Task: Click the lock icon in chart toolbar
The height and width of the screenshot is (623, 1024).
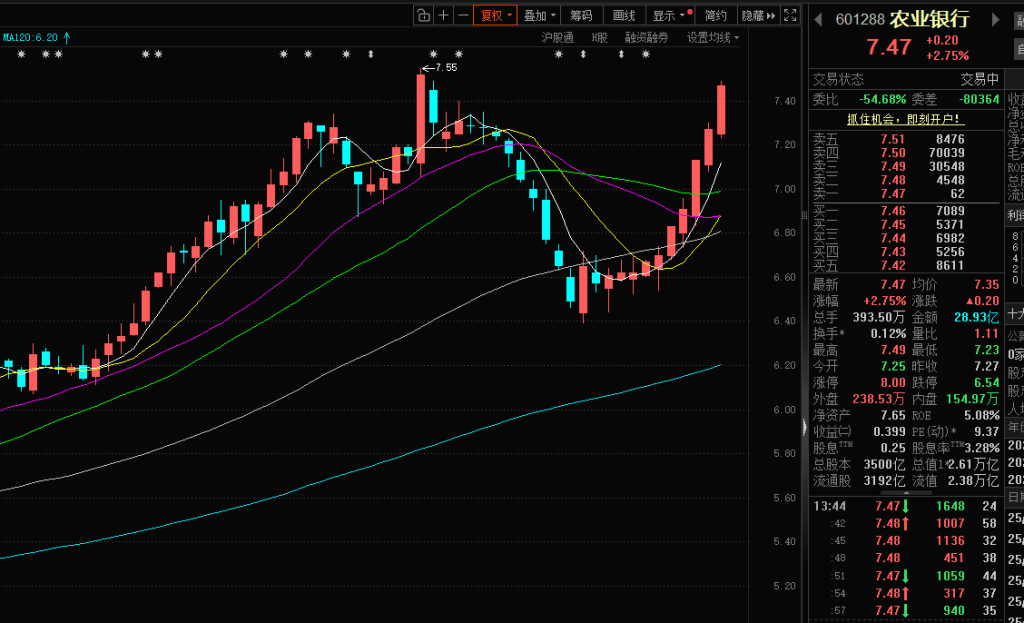Action: point(423,15)
